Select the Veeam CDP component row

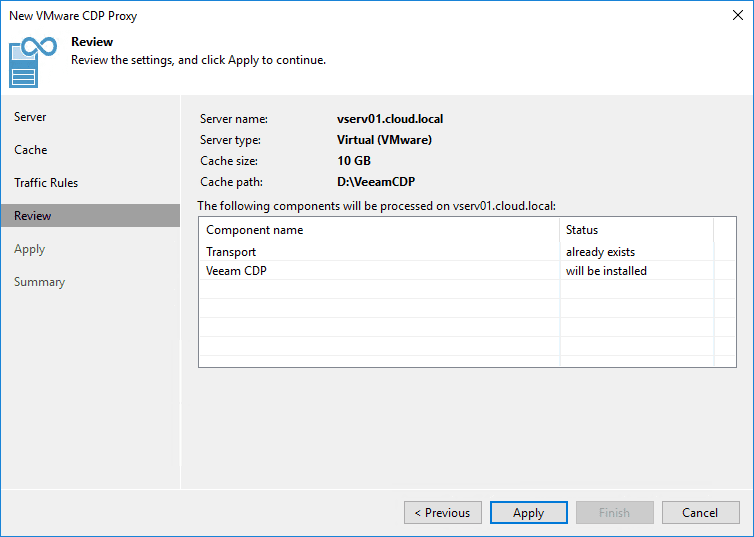237,271
